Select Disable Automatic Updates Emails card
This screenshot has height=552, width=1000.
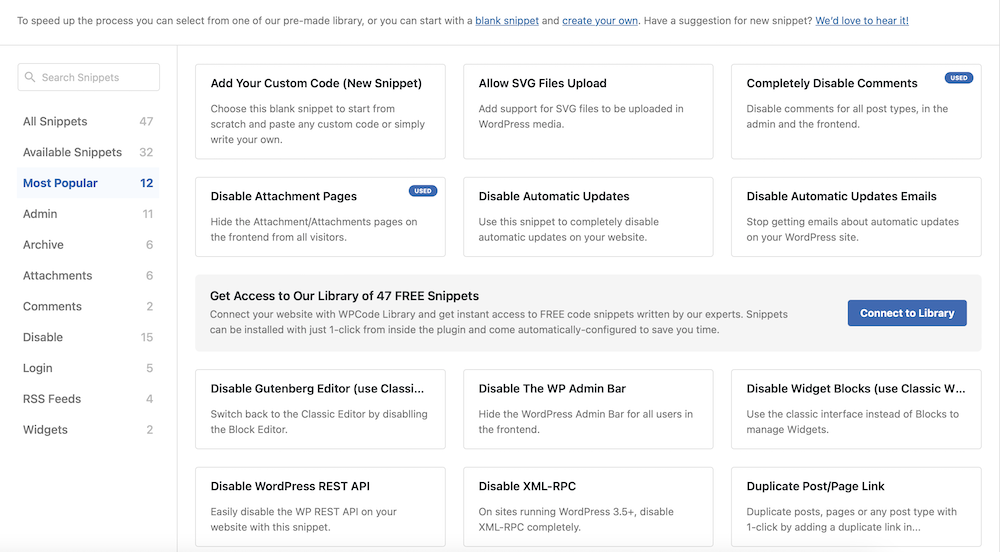(856, 217)
